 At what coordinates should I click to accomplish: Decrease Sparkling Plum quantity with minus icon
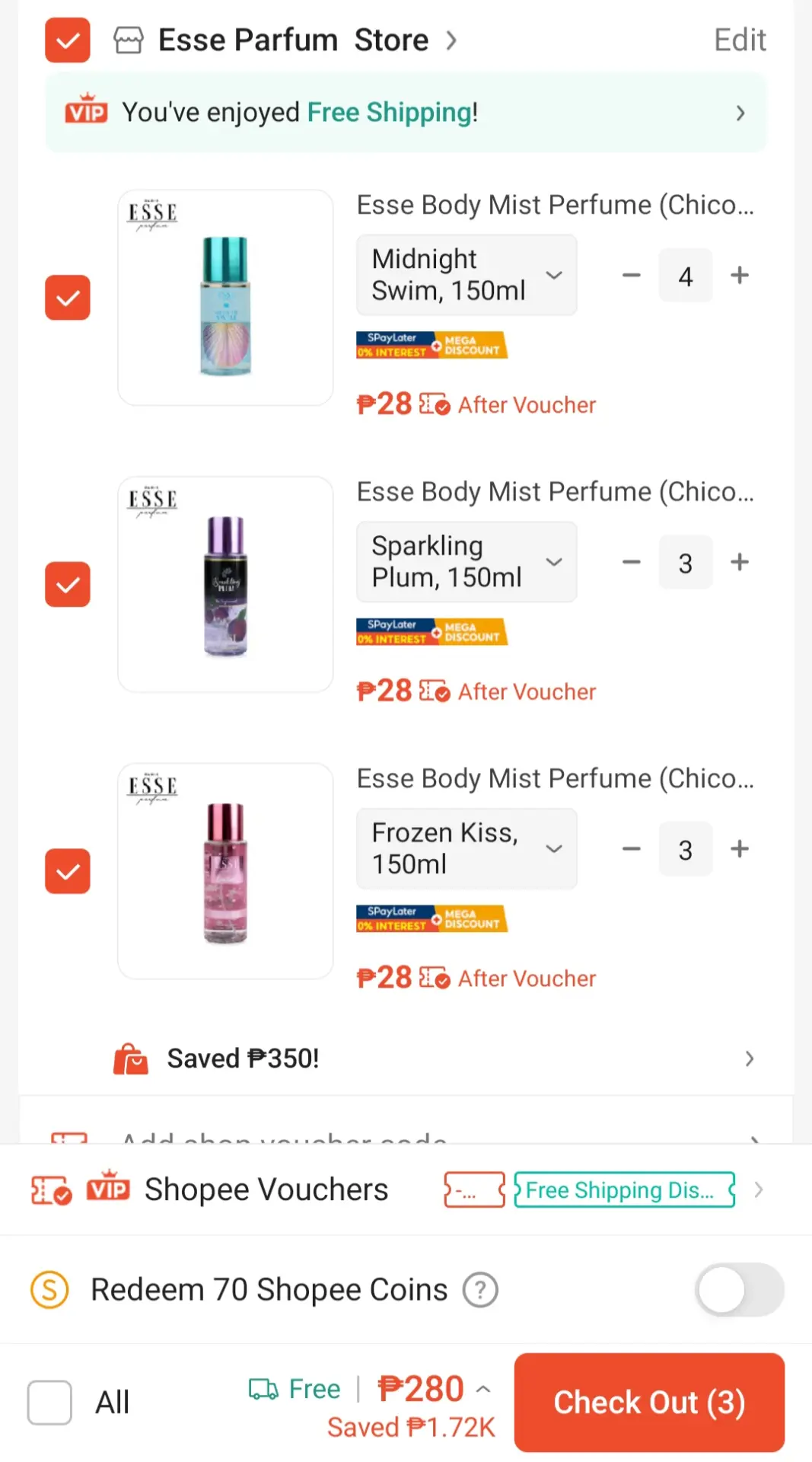tap(632, 563)
